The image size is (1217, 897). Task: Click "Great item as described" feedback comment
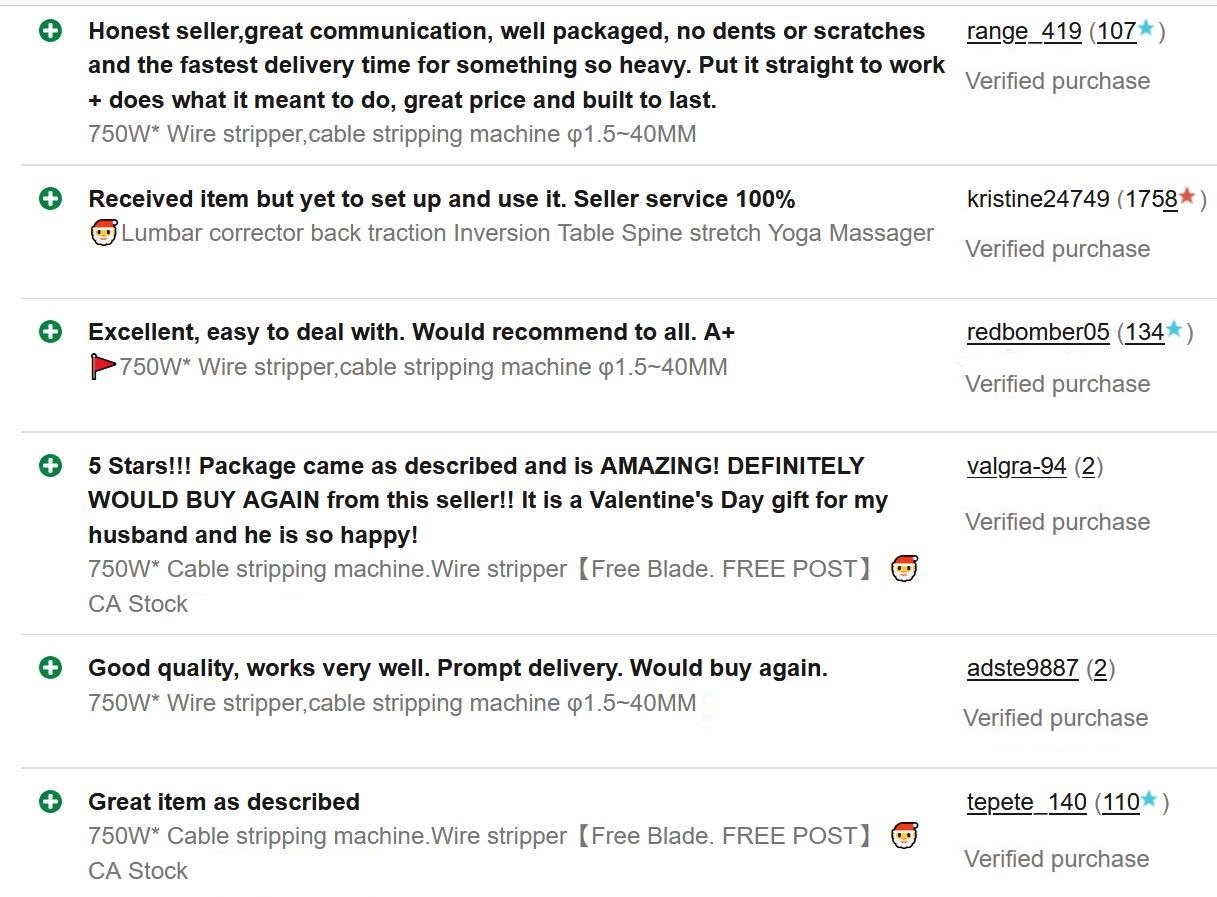224,802
